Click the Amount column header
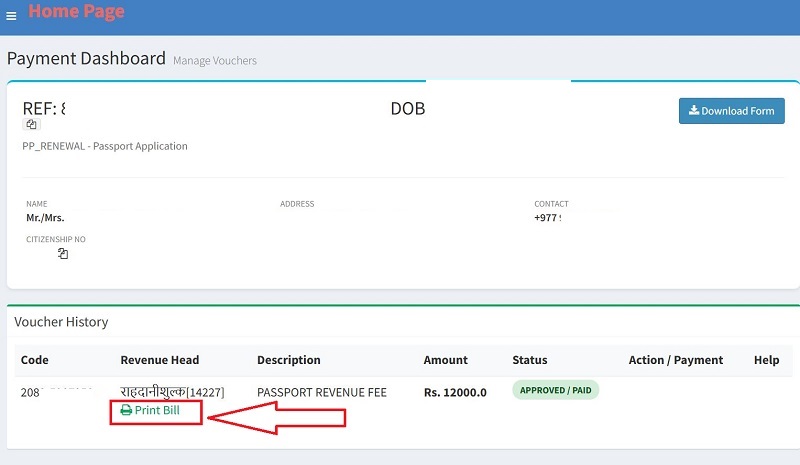 pos(445,360)
